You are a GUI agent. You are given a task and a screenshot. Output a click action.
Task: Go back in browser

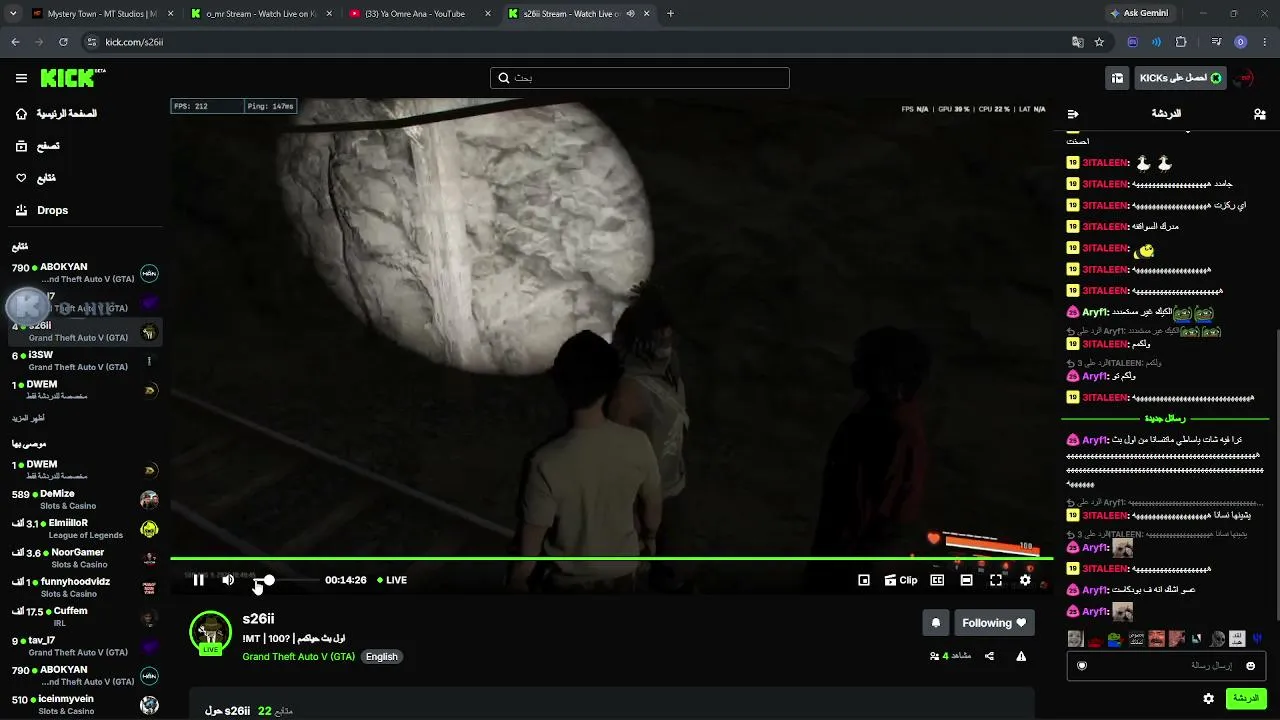coord(15,42)
